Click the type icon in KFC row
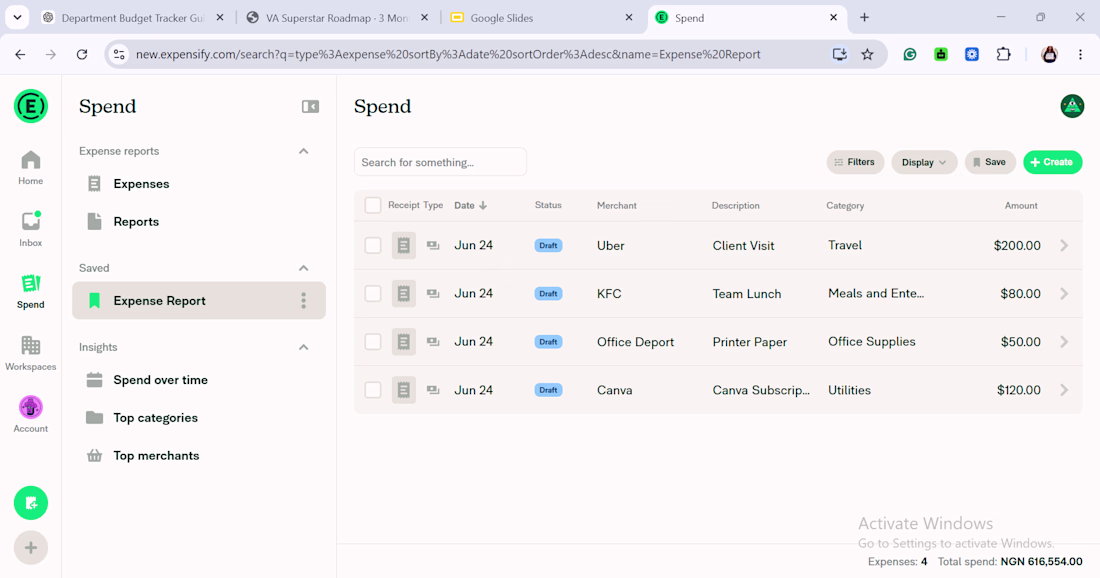Viewport: 1100px width, 578px height. 433,294
